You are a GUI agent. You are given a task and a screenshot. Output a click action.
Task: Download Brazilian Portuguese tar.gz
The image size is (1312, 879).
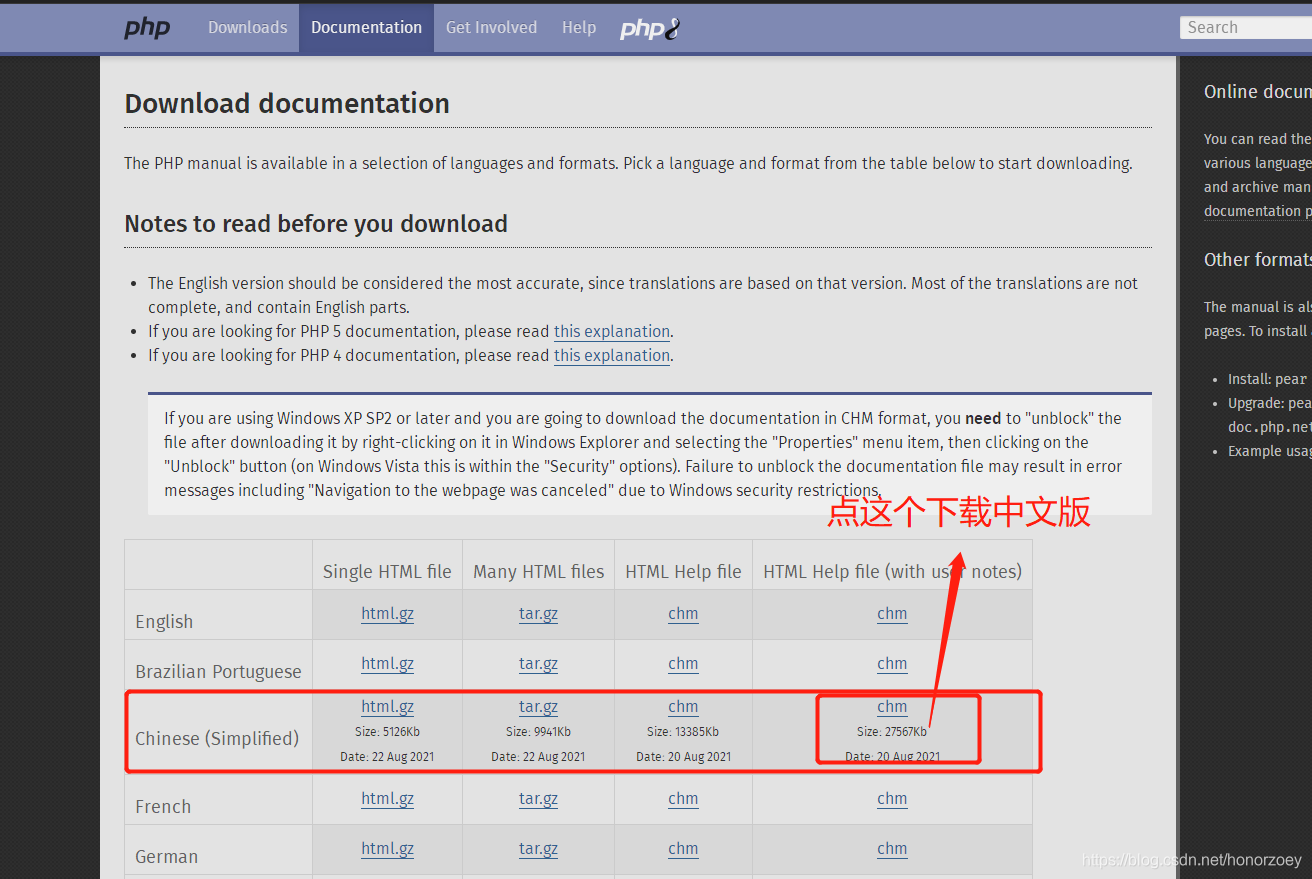(x=538, y=664)
